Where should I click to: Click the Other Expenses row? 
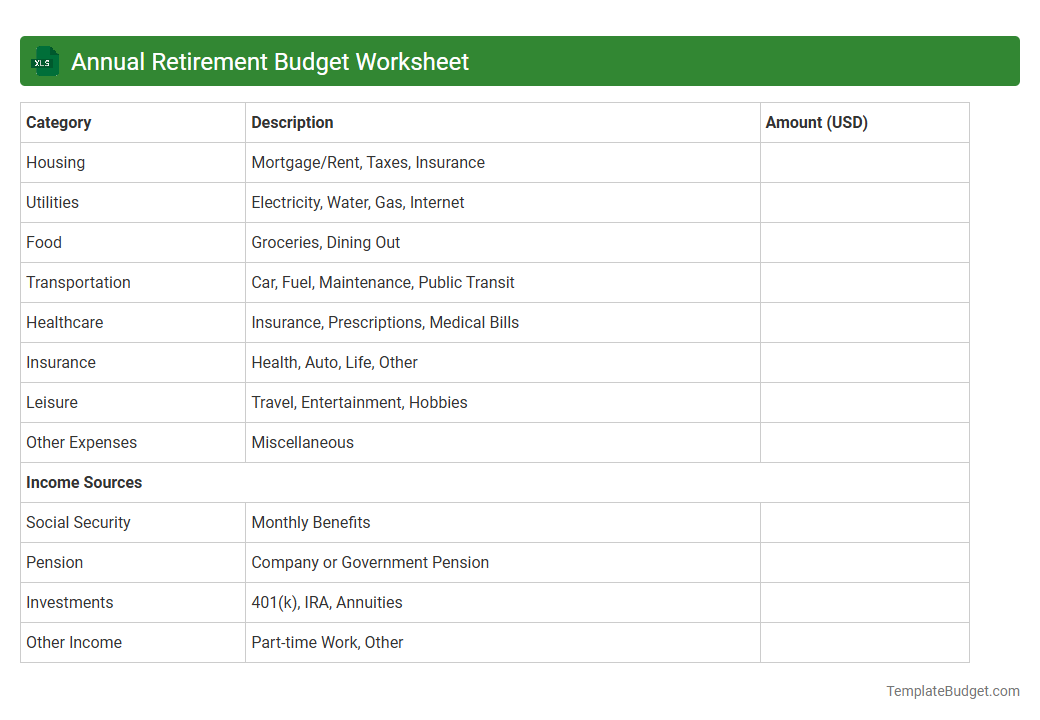(x=81, y=442)
